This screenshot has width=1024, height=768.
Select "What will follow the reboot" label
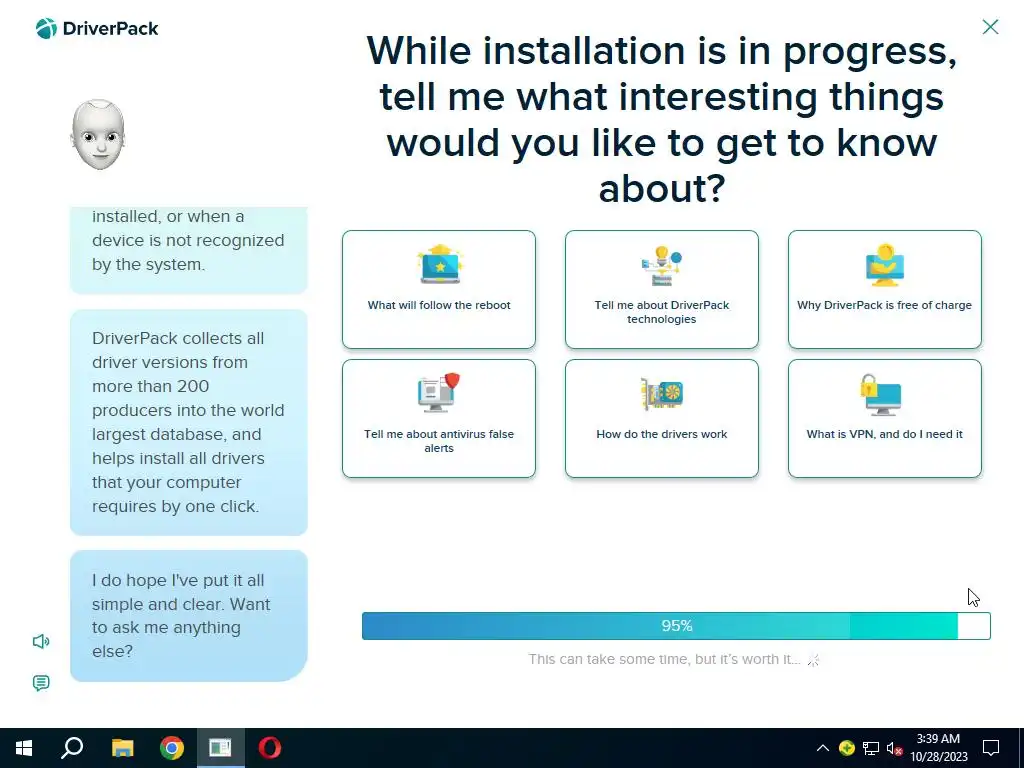click(439, 305)
